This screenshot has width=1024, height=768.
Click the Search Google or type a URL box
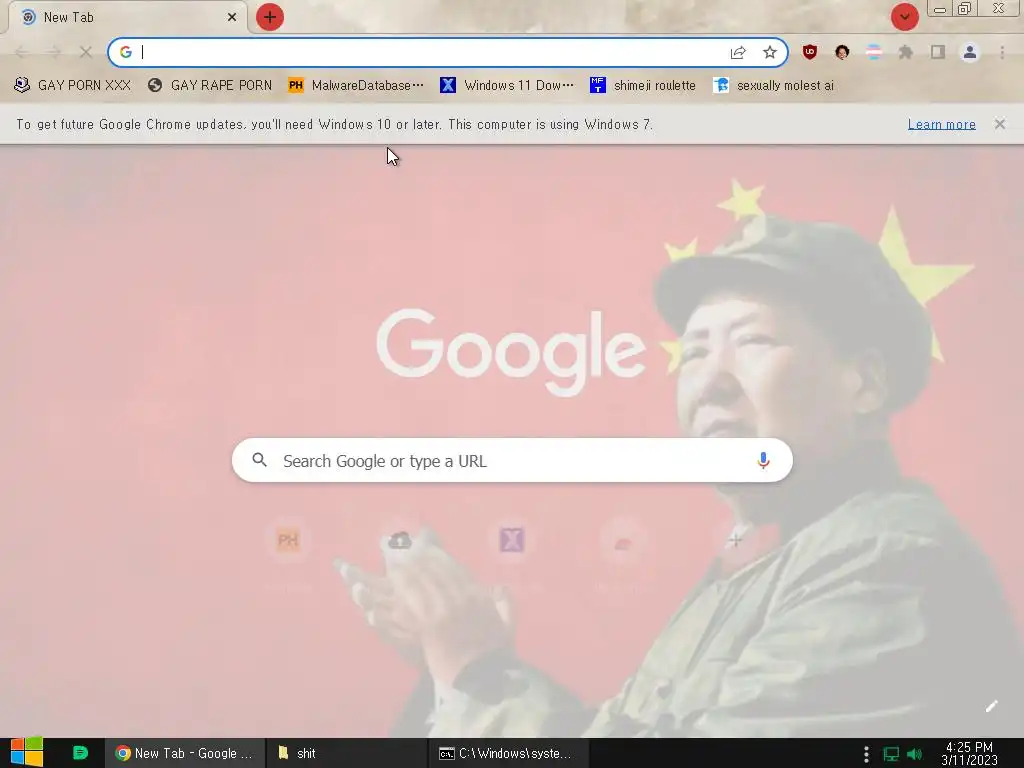(512, 460)
